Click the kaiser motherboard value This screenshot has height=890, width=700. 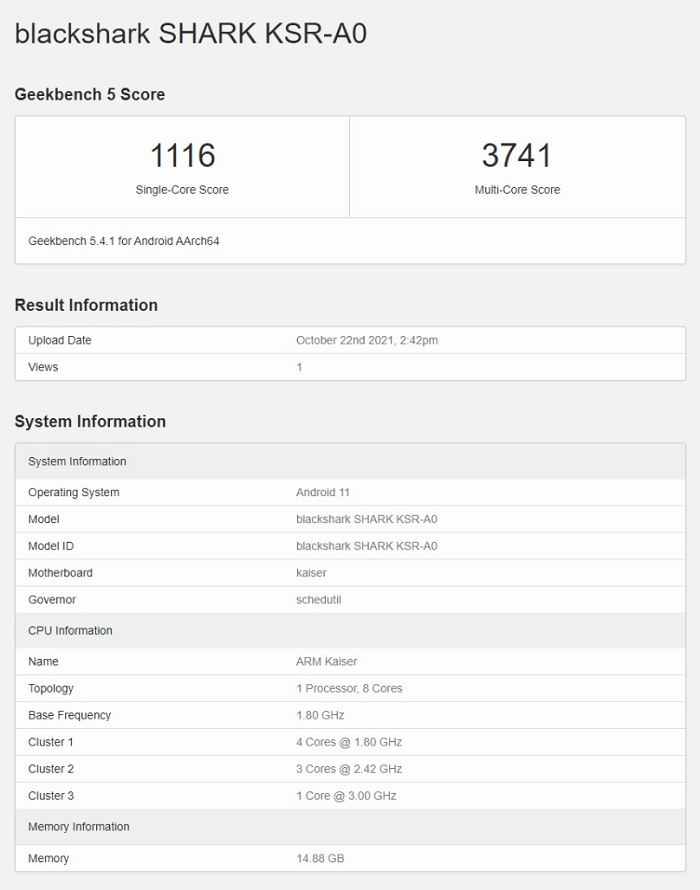311,573
